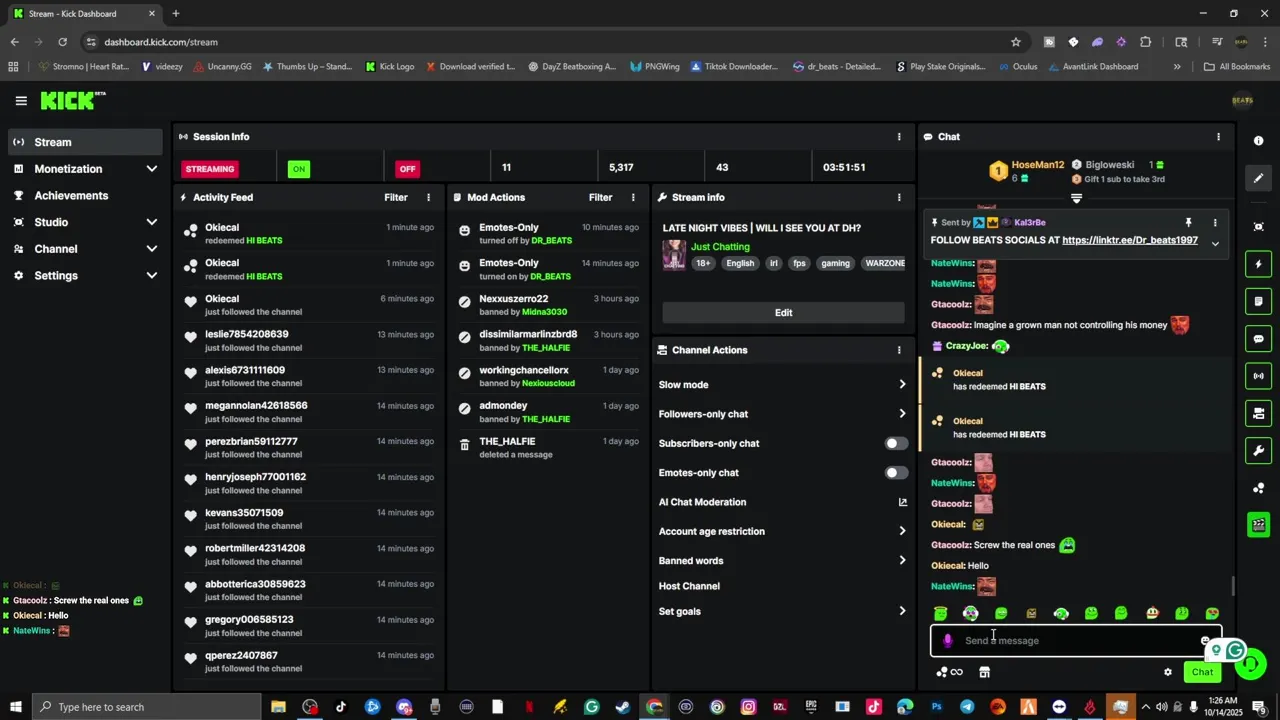Click the document icon in right sidebar

[1259, 301]
